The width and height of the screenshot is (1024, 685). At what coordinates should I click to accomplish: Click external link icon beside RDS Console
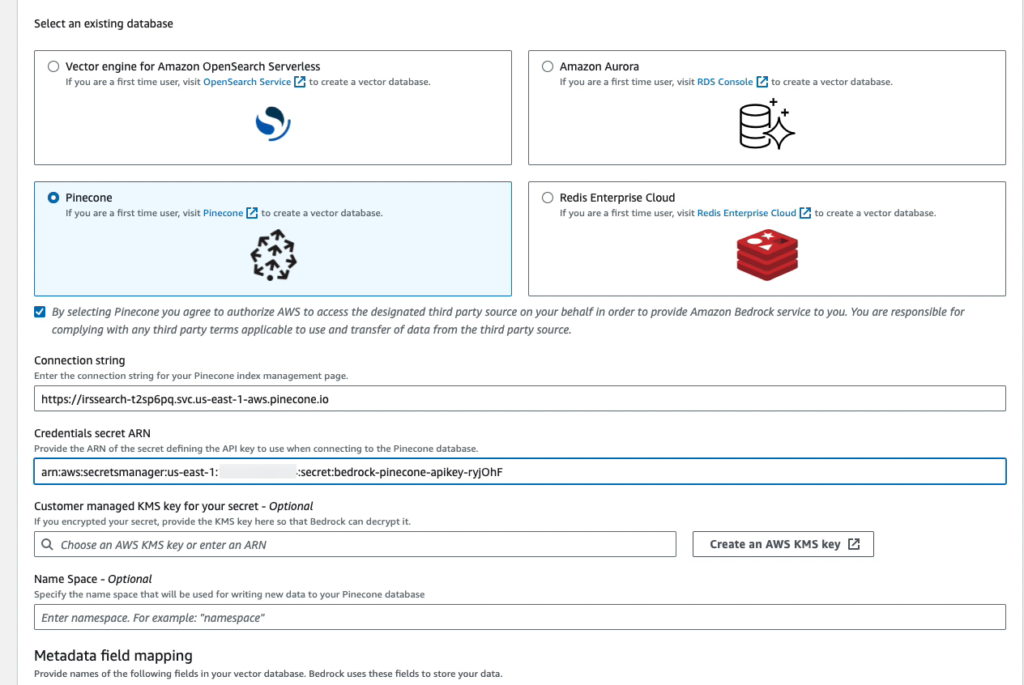click(x=761, y=82)
